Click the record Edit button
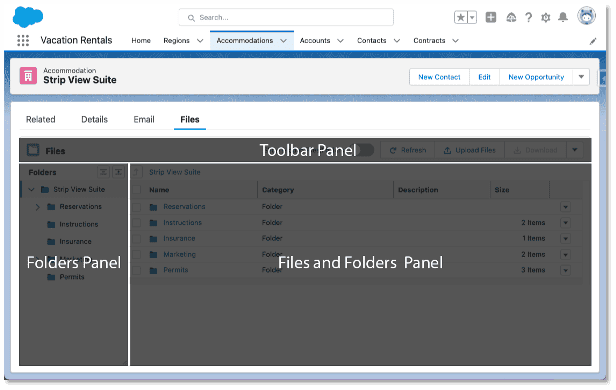Viewport: 616px width, 390px height. click(484, 77)
